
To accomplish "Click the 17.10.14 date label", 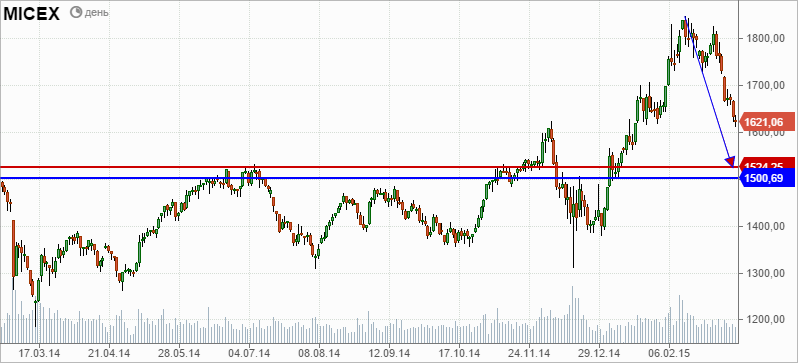I will (x=460, y=352).
